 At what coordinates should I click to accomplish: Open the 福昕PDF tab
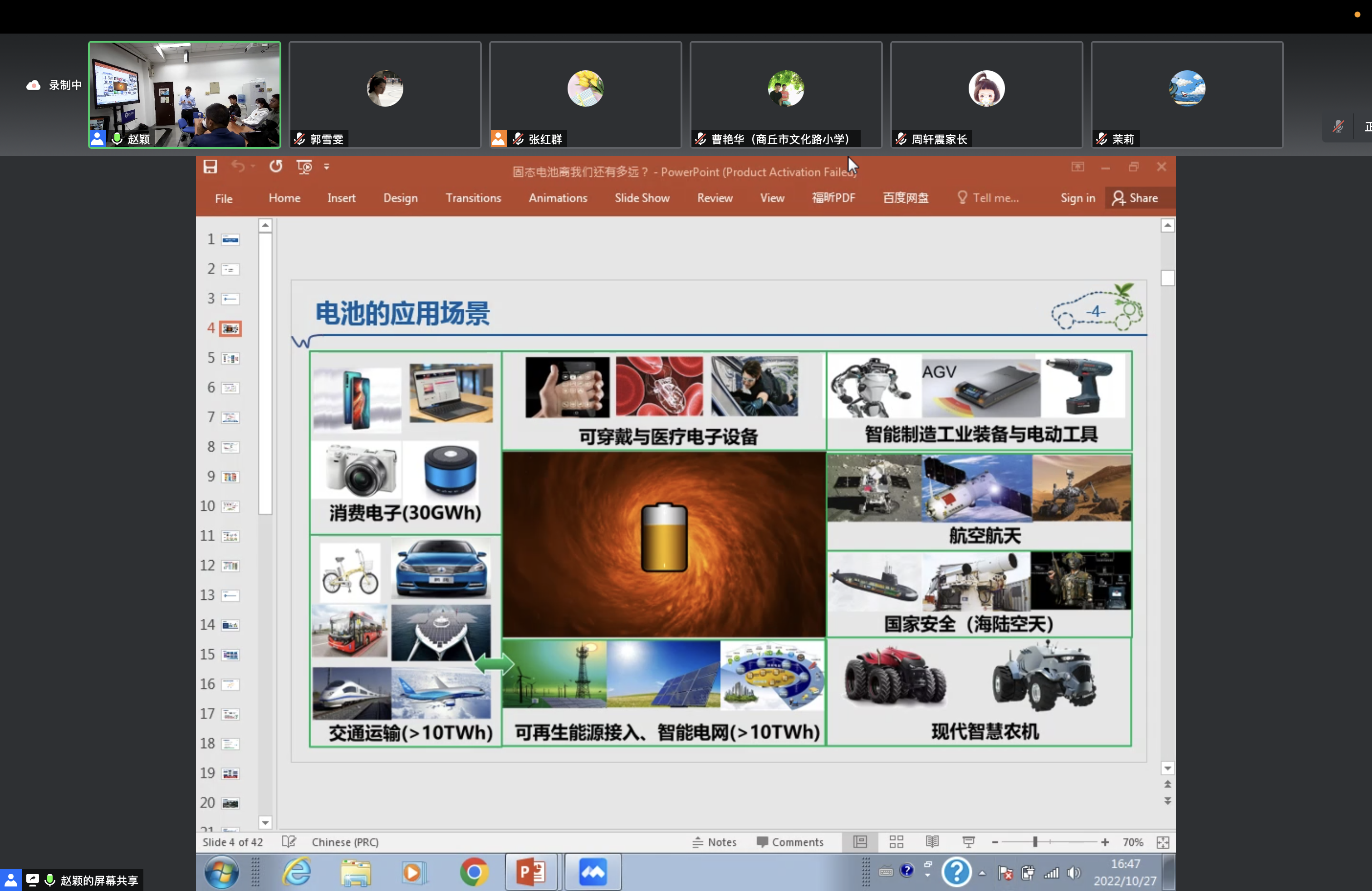tap(833, 198)
